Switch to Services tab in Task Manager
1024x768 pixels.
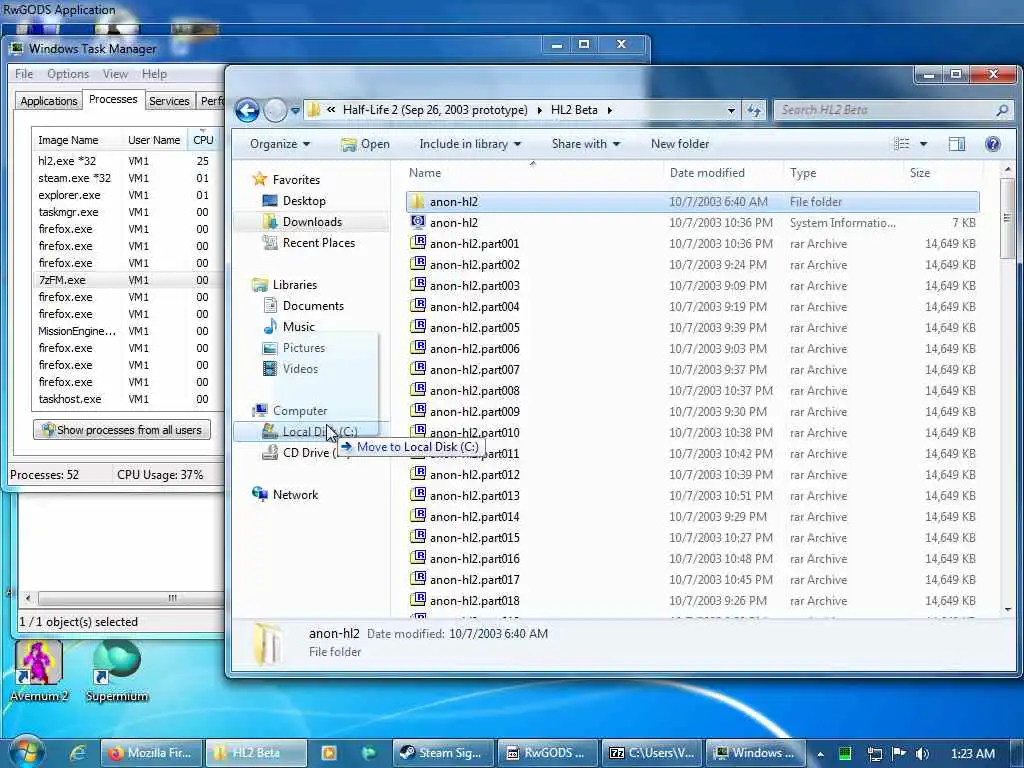pos(169,101)
